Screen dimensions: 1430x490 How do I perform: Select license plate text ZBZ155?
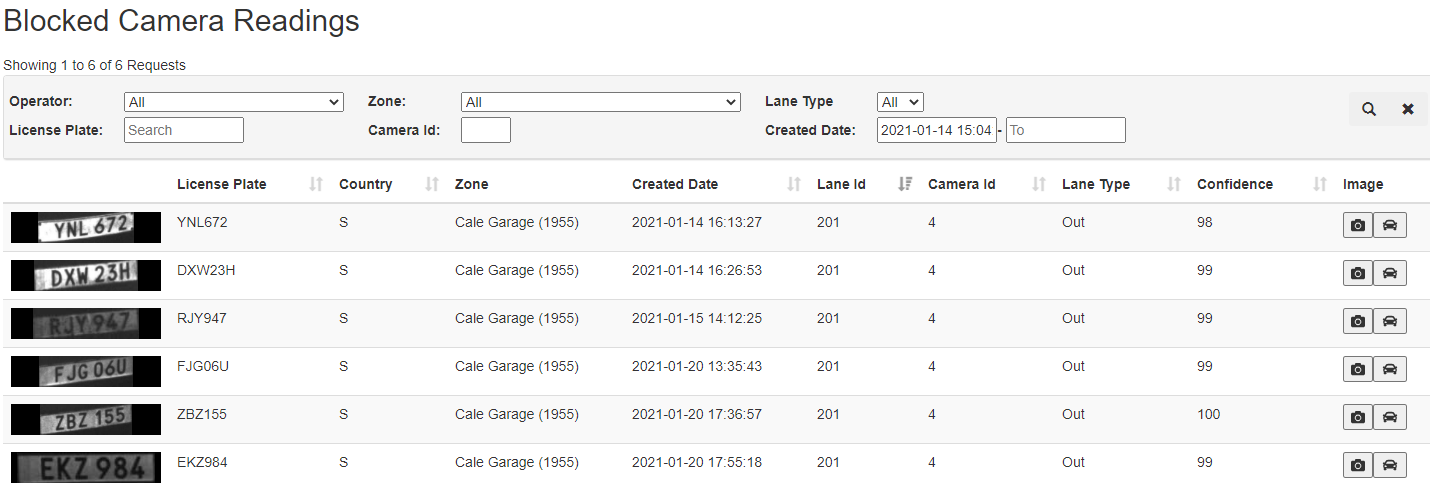pyautogui.click(x=202, y=414)
